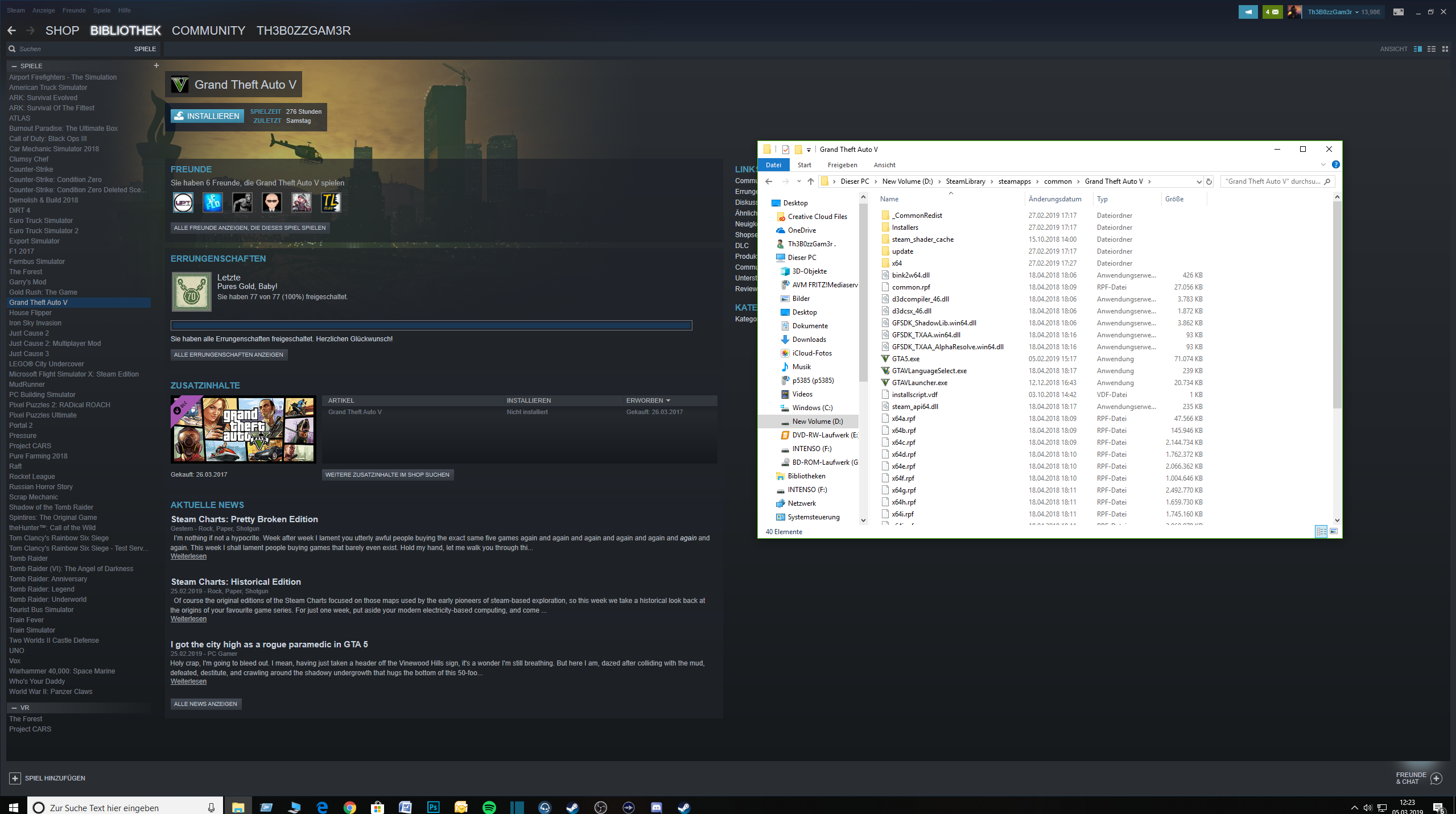The width and height of the screenshot is (1456, 814).
Task: Click the achievements progress bar
Action: 431,325
